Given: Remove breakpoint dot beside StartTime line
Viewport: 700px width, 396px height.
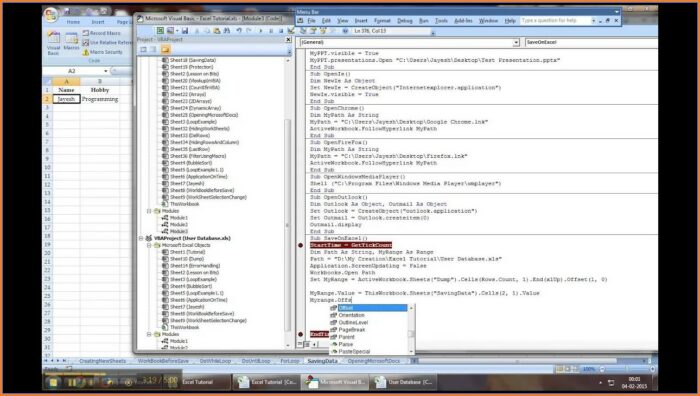Looking at the screenshot, I should [x=300, y=245].
